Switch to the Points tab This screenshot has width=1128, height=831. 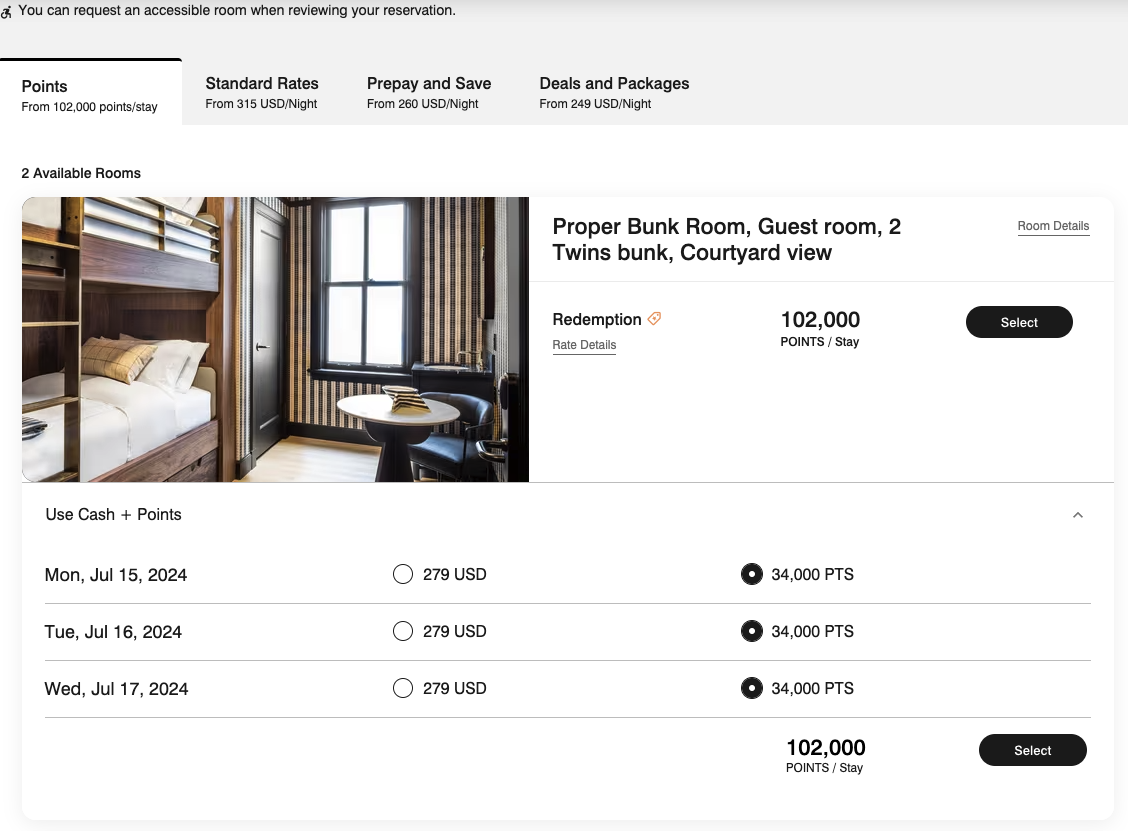click(91, 93)
